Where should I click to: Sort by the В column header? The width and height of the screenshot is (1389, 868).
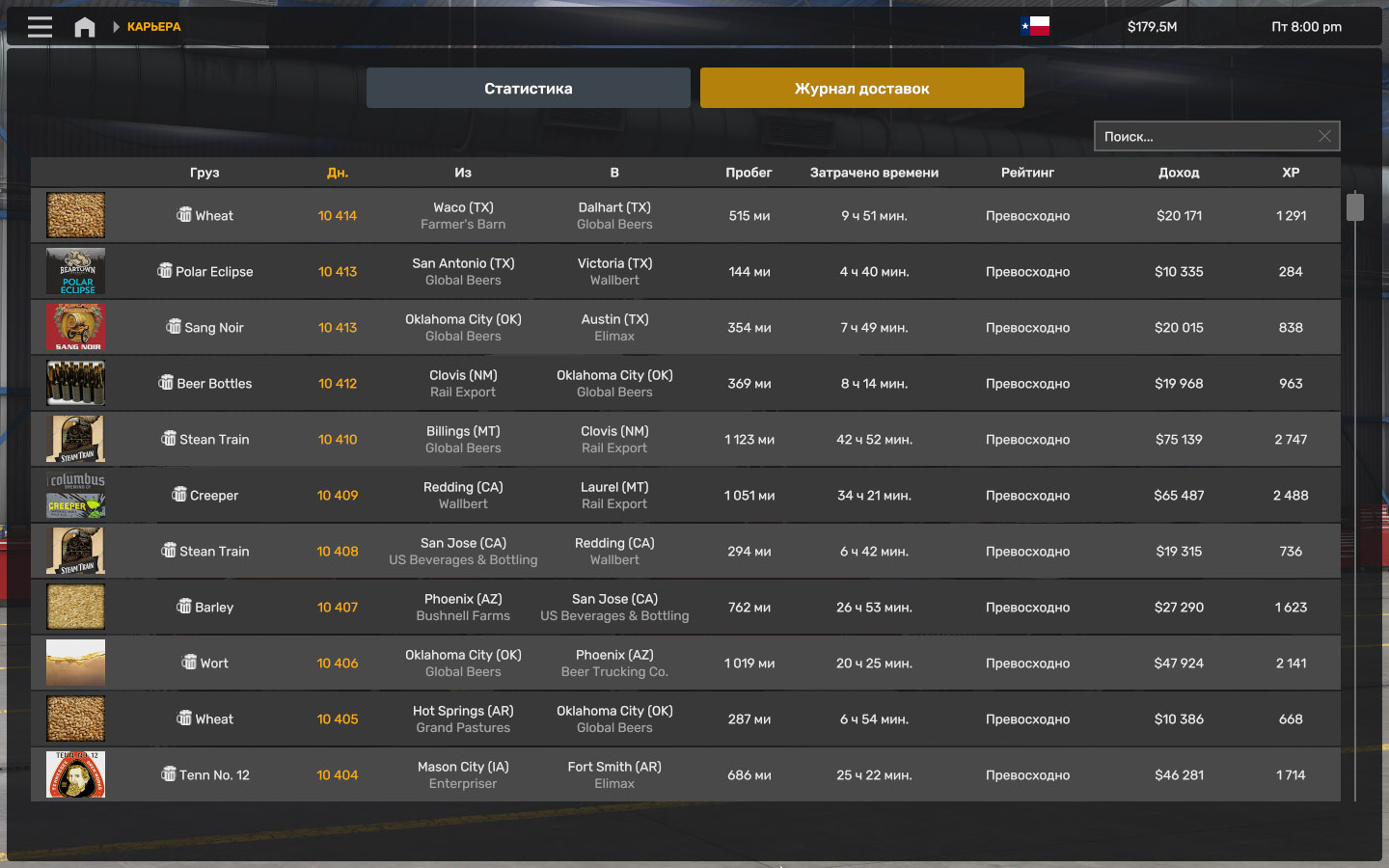point(614,173)
